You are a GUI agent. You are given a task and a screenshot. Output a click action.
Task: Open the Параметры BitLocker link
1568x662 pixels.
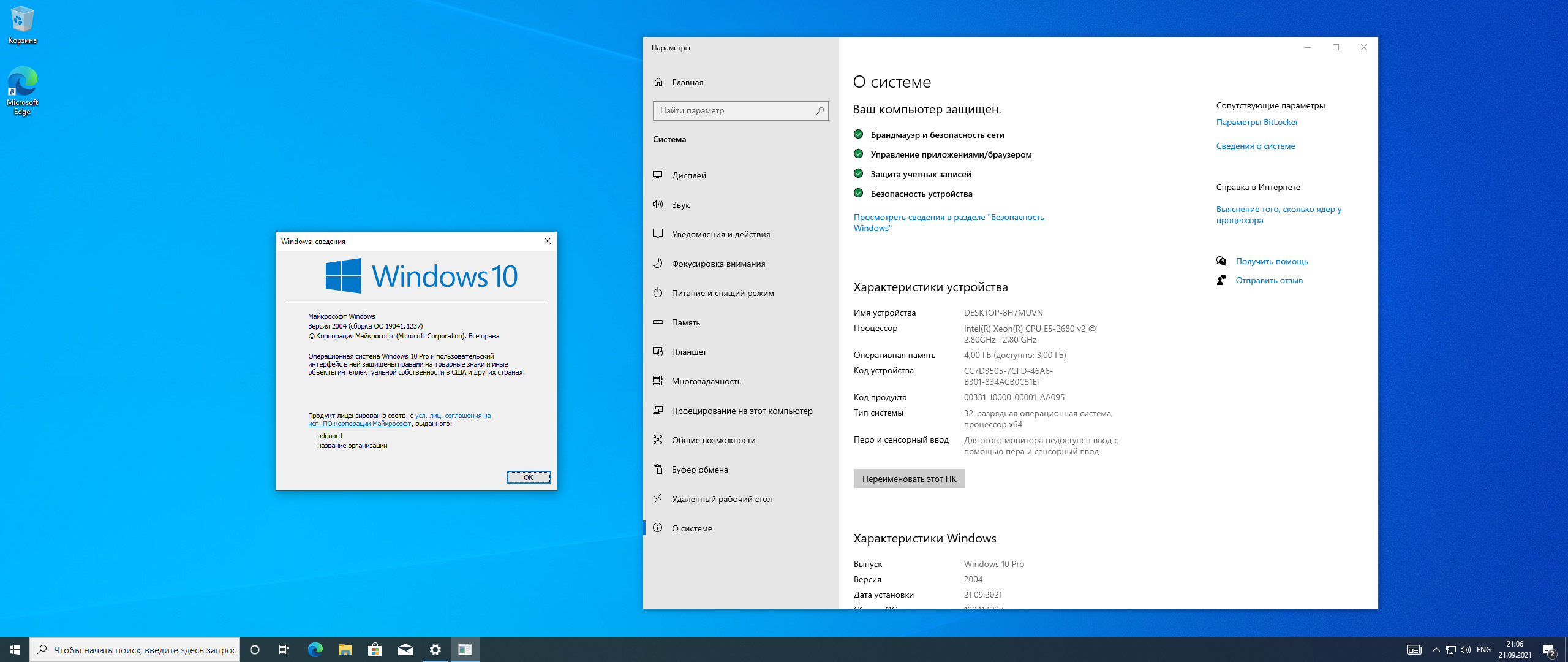point(1257,122)
